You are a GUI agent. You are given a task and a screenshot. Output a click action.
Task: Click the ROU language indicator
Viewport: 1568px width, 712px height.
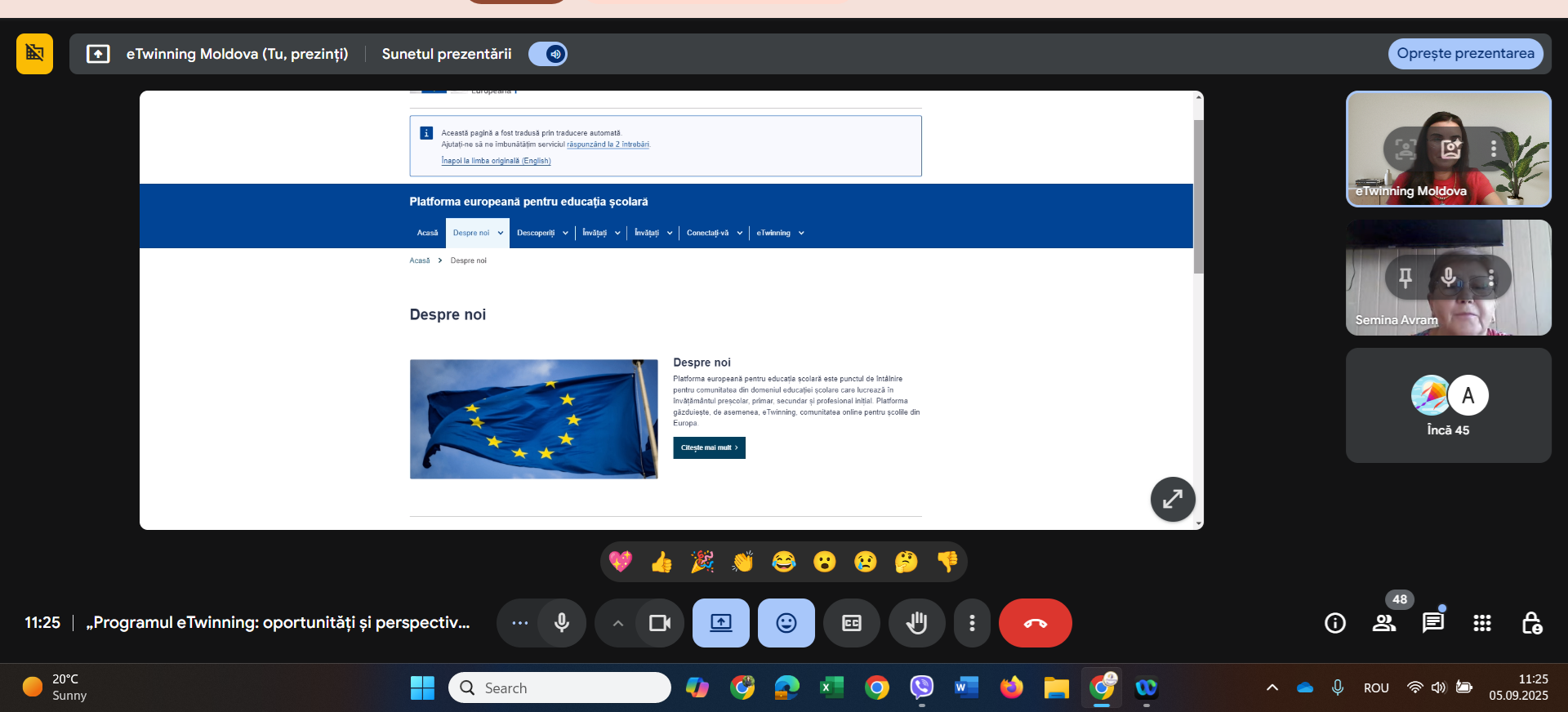click(1376, 688)
